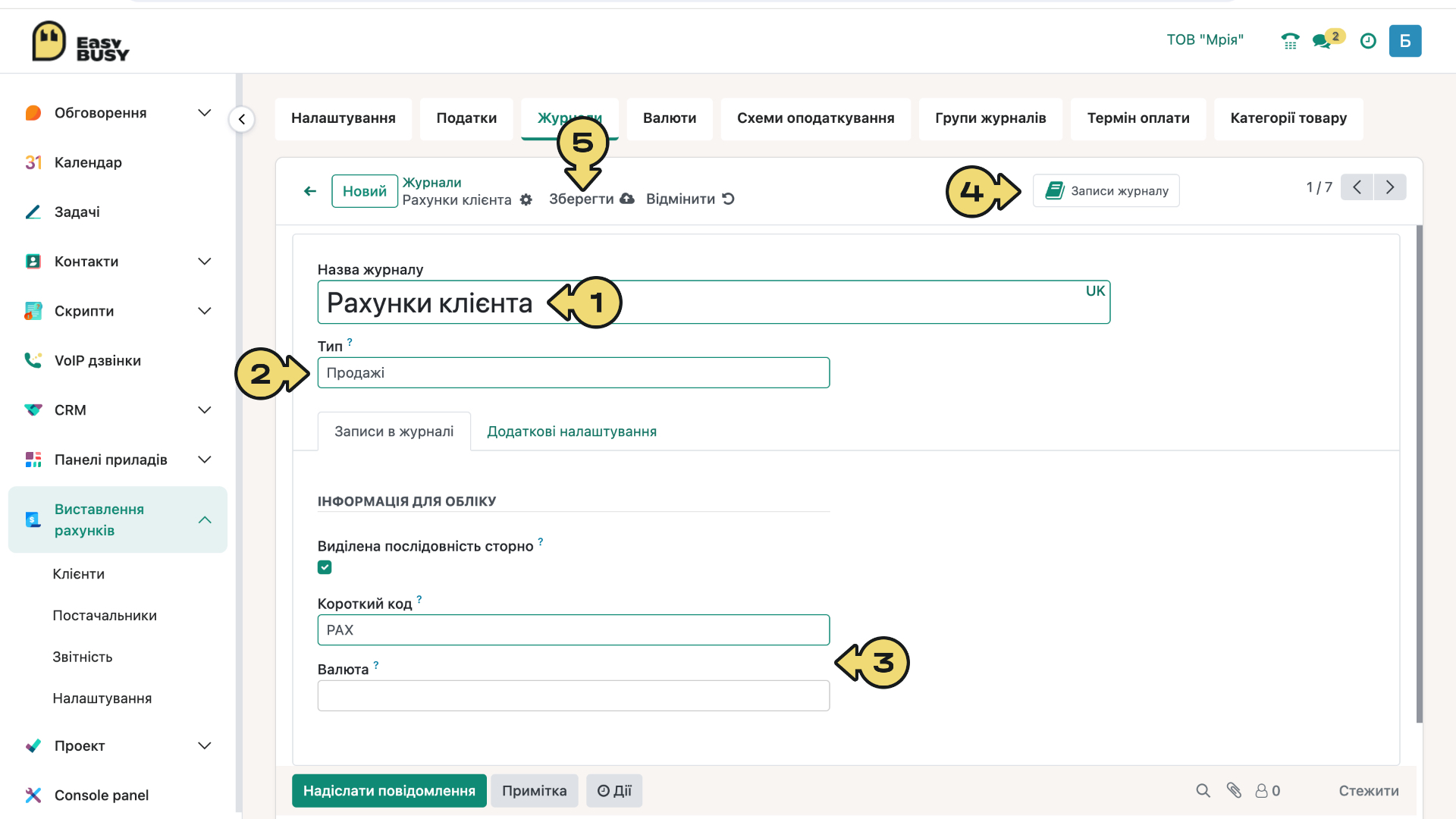1456x819 pixels.
Task: Open the Категорії товару tab
Action: click(1288, 118)
